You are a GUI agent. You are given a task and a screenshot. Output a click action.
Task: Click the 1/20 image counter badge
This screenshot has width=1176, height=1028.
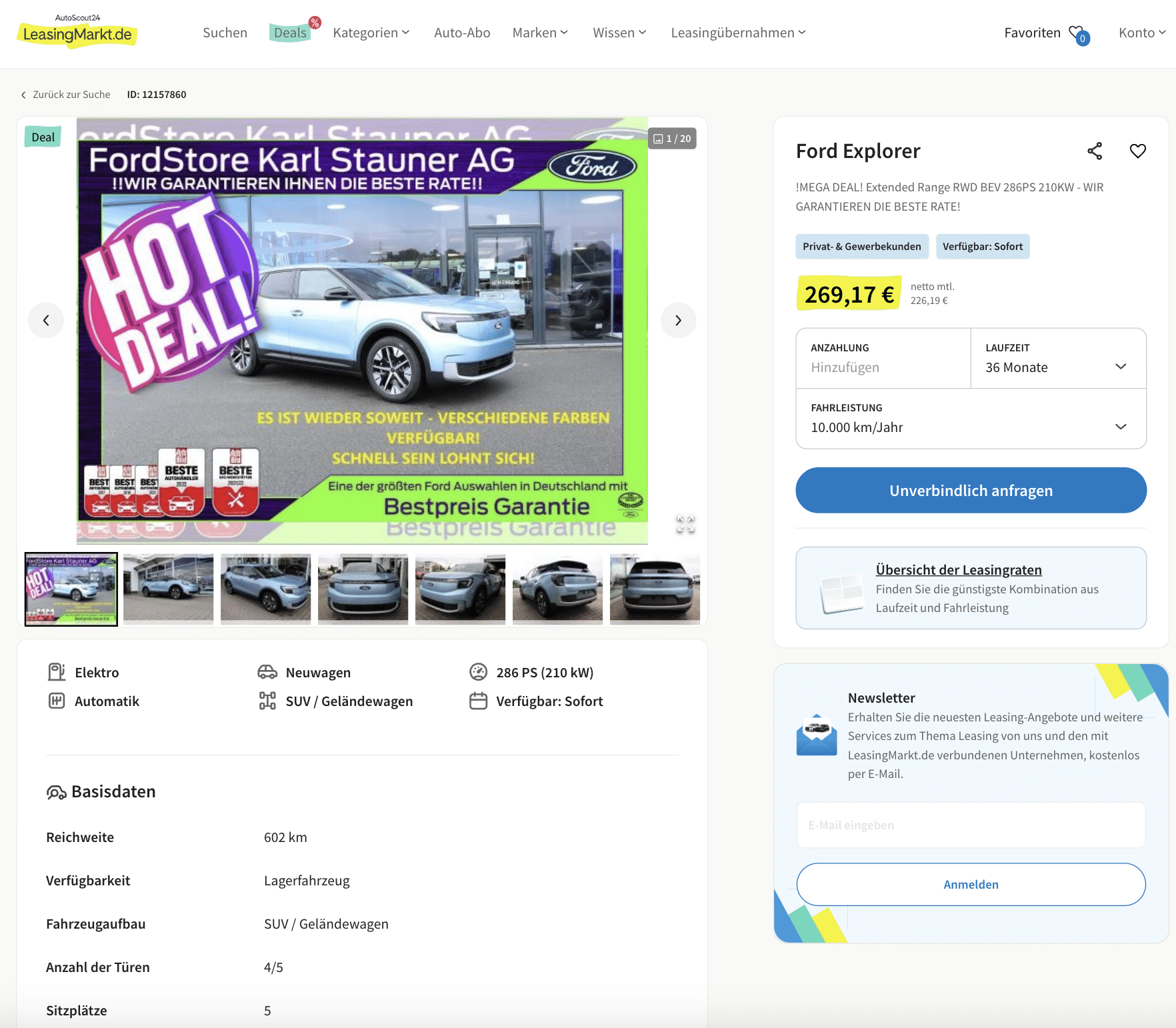(x=672, y=139)
